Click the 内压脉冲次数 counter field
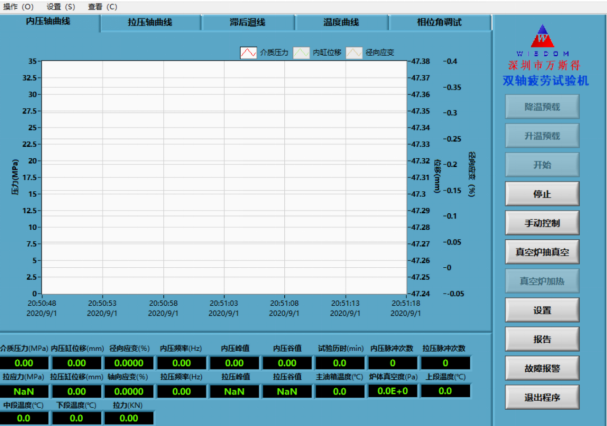The width and height of the screenshot is (607, 426). click(393, 363)
